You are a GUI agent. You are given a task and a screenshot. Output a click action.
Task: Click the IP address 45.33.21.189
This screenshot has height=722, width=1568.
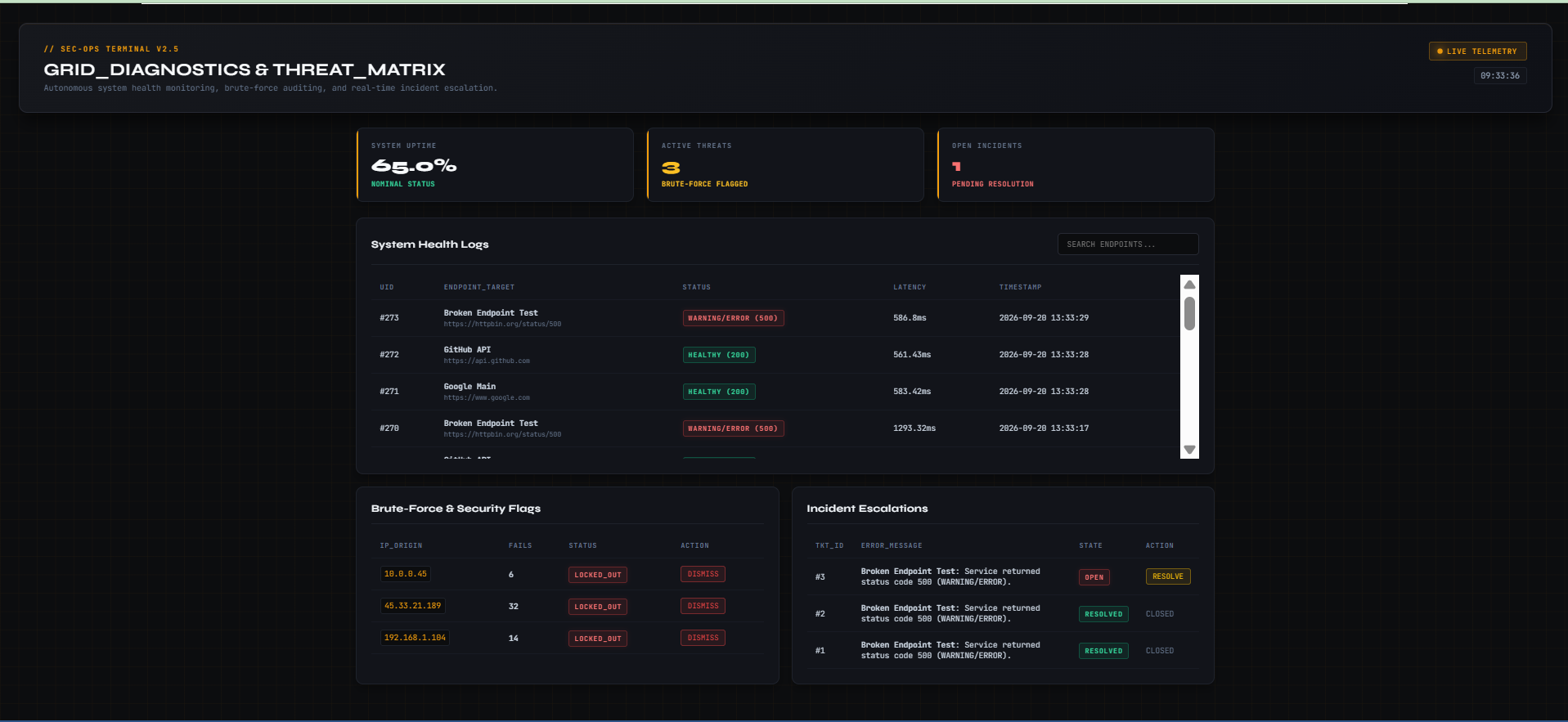coord(412,606)
